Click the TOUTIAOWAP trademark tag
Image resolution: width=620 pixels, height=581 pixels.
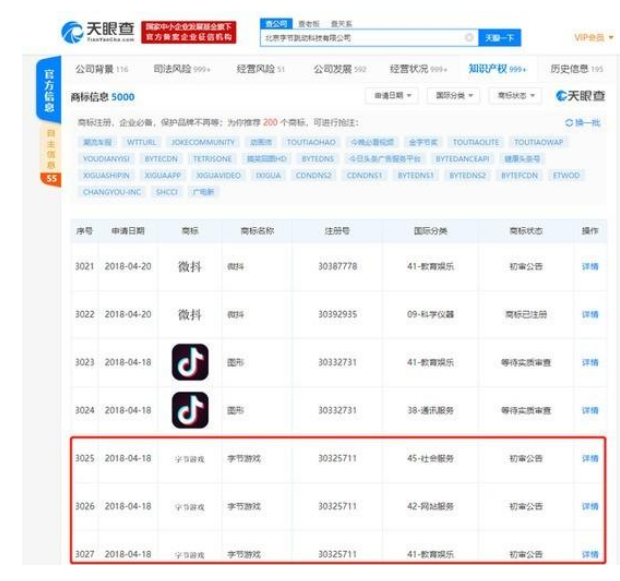pos(539,142)
